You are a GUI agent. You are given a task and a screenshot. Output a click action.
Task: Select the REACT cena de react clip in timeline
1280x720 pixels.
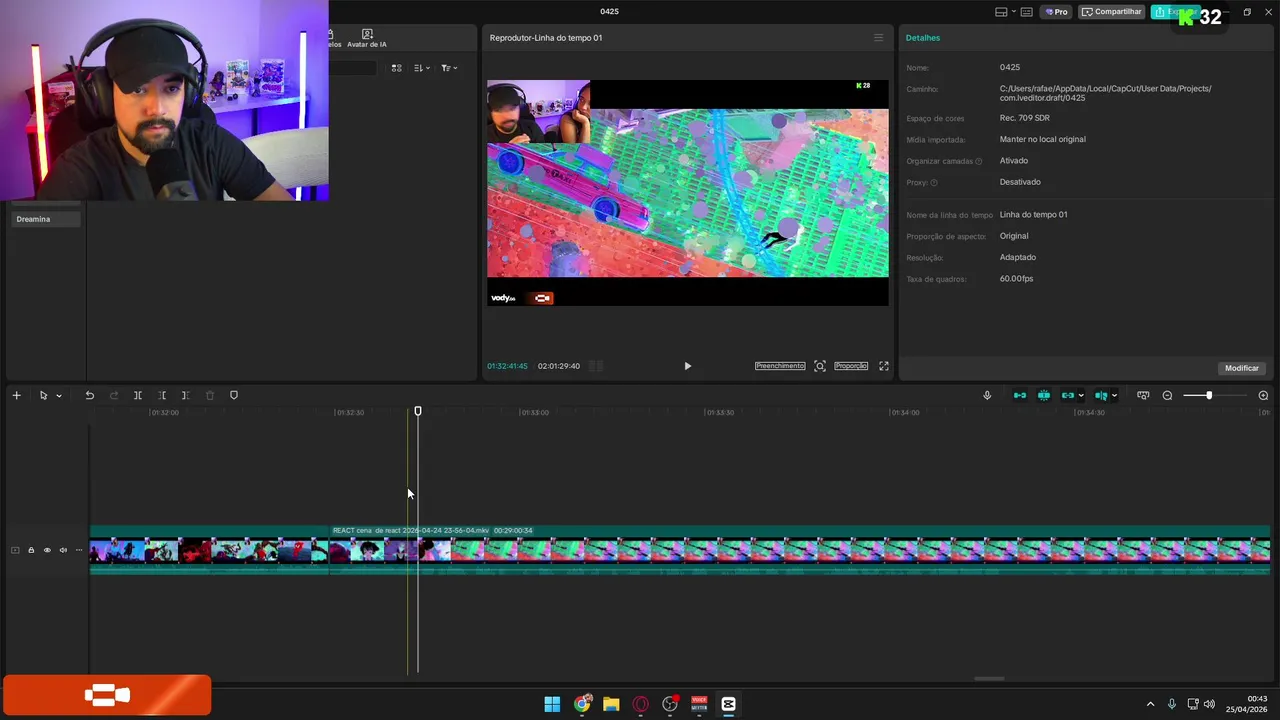click(x=800, y=550)
